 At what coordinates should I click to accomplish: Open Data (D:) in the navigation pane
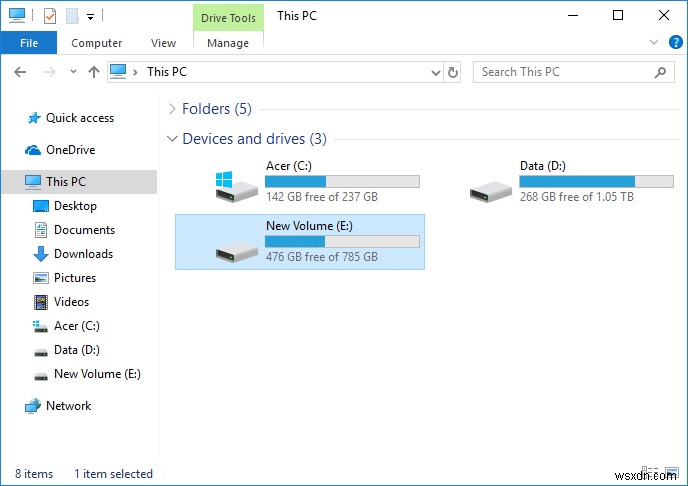coord(77,350)
